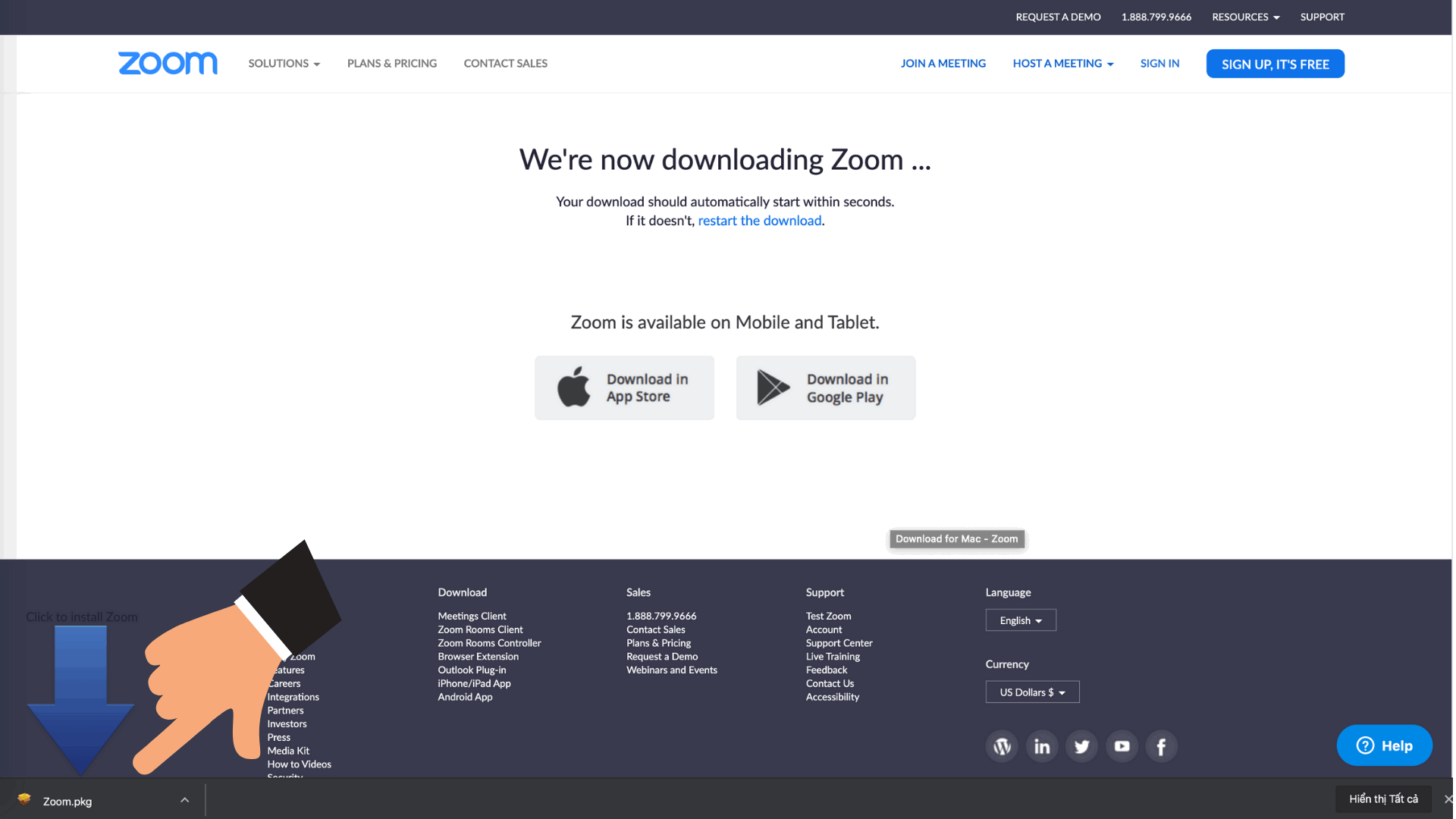The image size is (1456, 819).
Task: Click restart the download link
Action: tap(760, 221)
